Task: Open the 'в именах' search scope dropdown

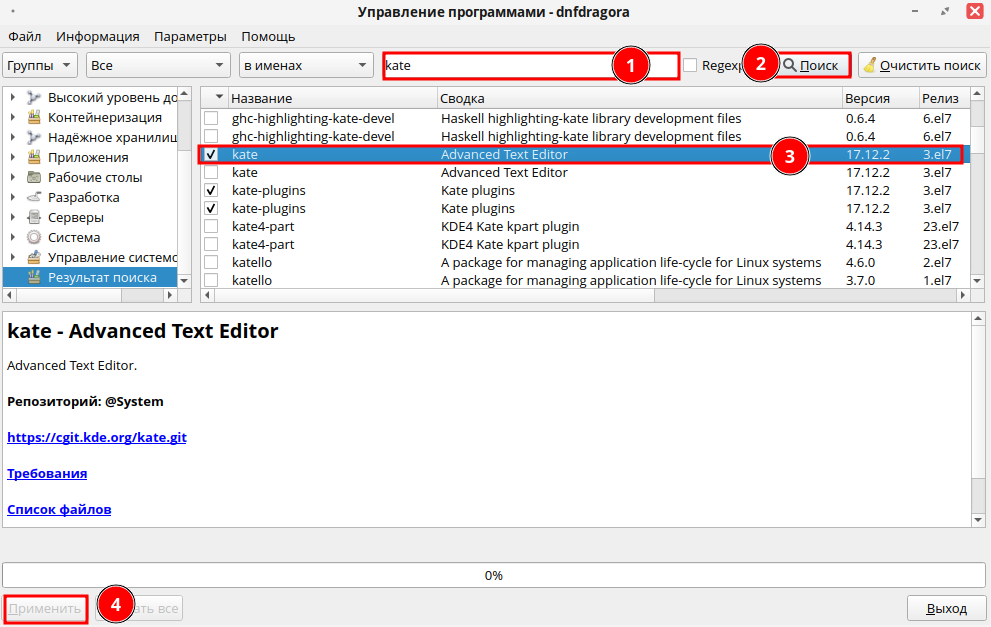Action: pos(306,65)
